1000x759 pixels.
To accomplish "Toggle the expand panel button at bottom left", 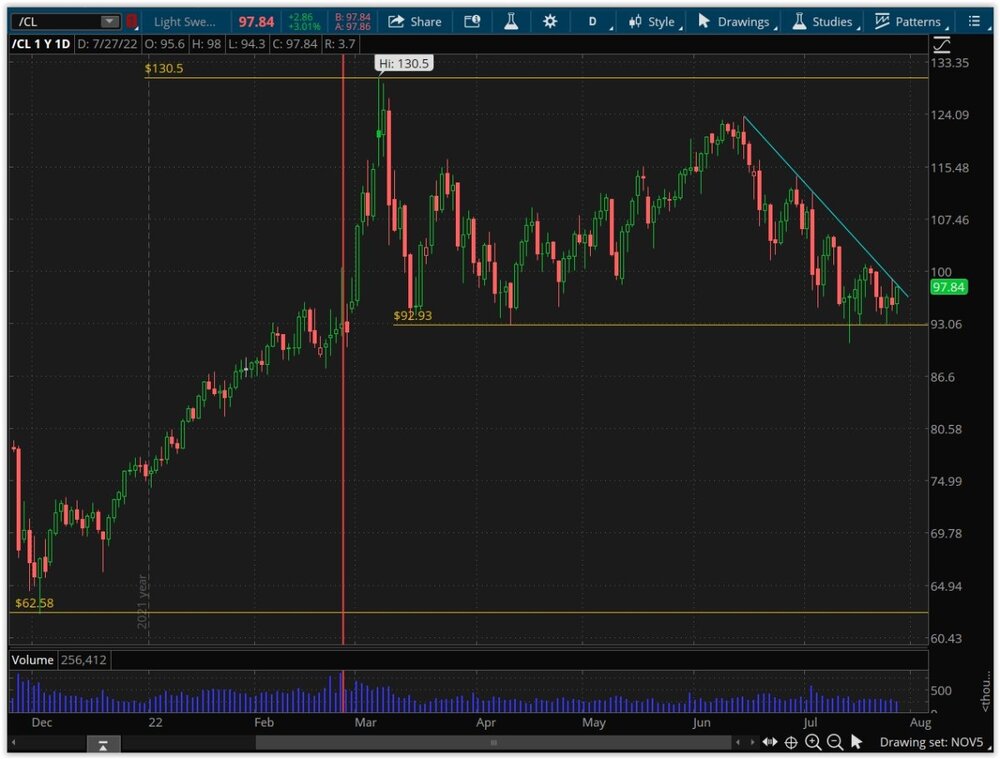I will 103,744.
